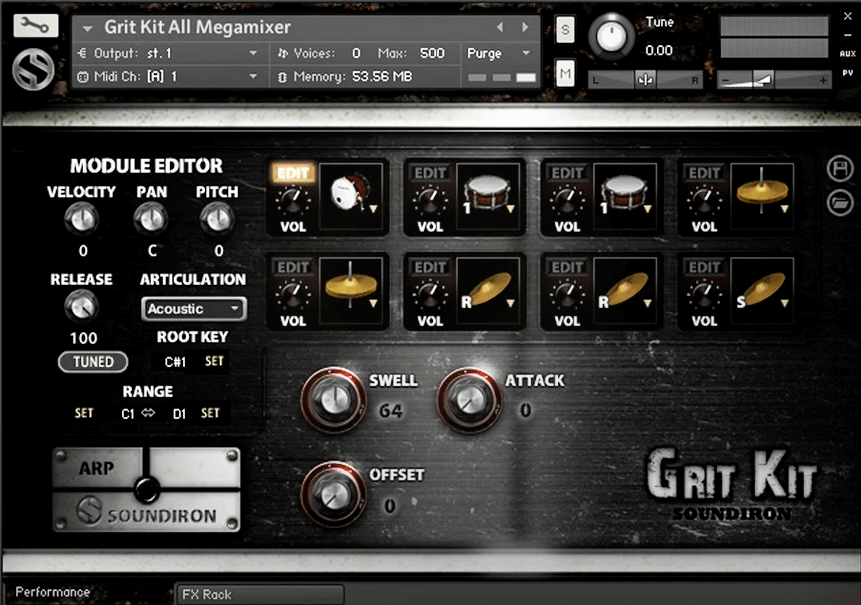Image resolution: width=861 pixels, height=605 pixels.
Task: Click the save preset floppy disk icon
Action: point(840,169)
